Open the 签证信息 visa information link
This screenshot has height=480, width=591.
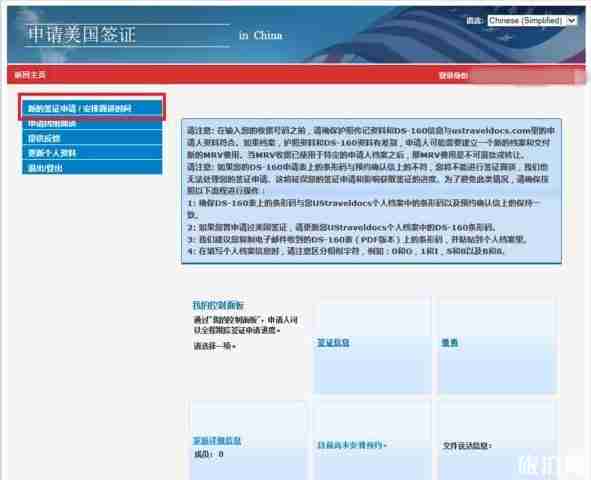click(x=333, y=342)
